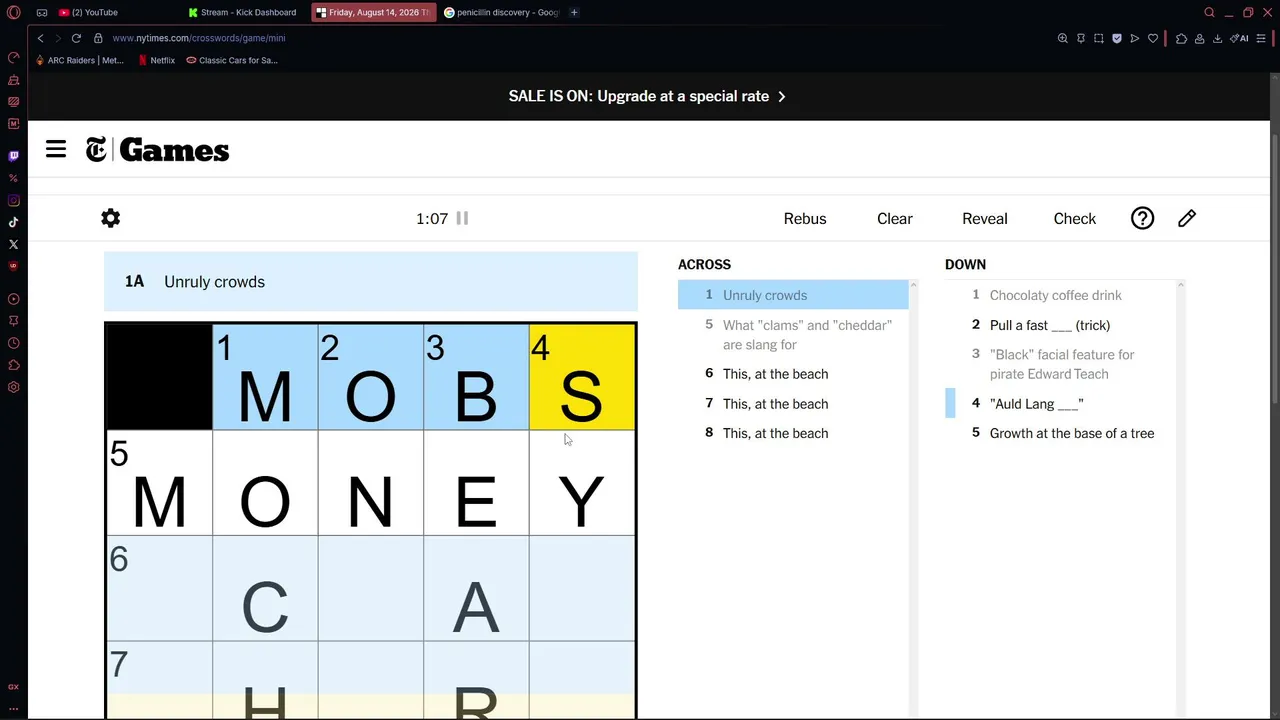Go back to previous page
The width and height of the screenshot is (1280, 720).
(x=40, y=38)
